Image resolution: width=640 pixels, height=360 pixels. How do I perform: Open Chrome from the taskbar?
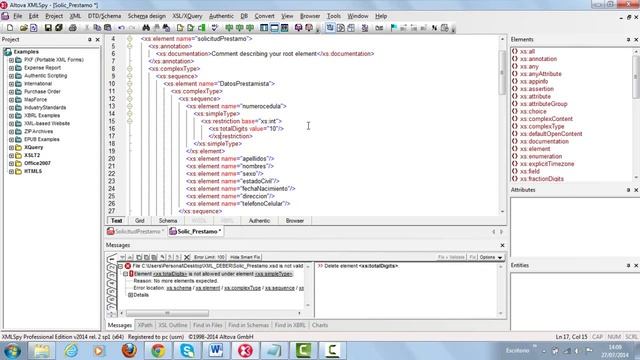[158, 350]
